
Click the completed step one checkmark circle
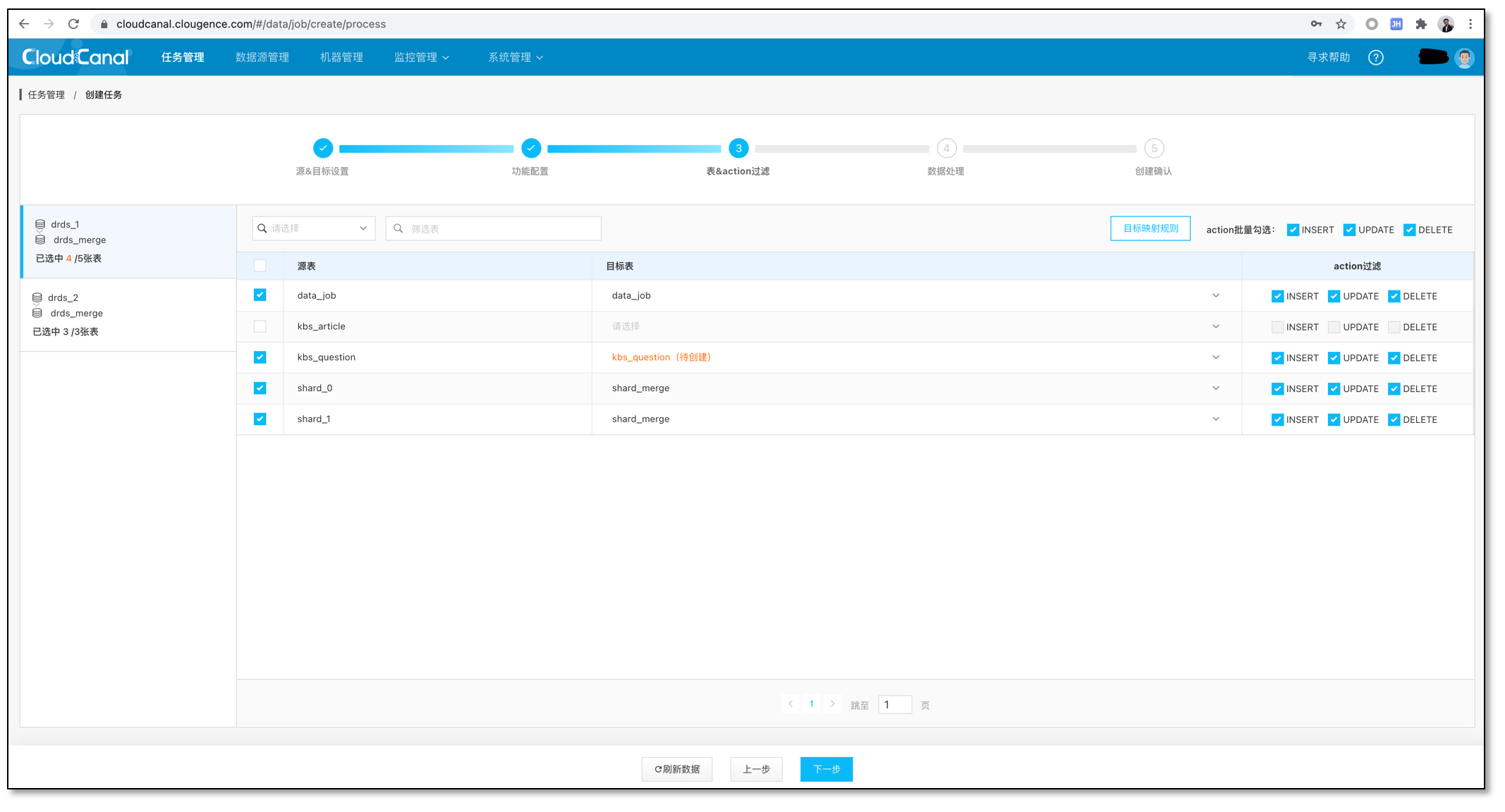(322, 148)
